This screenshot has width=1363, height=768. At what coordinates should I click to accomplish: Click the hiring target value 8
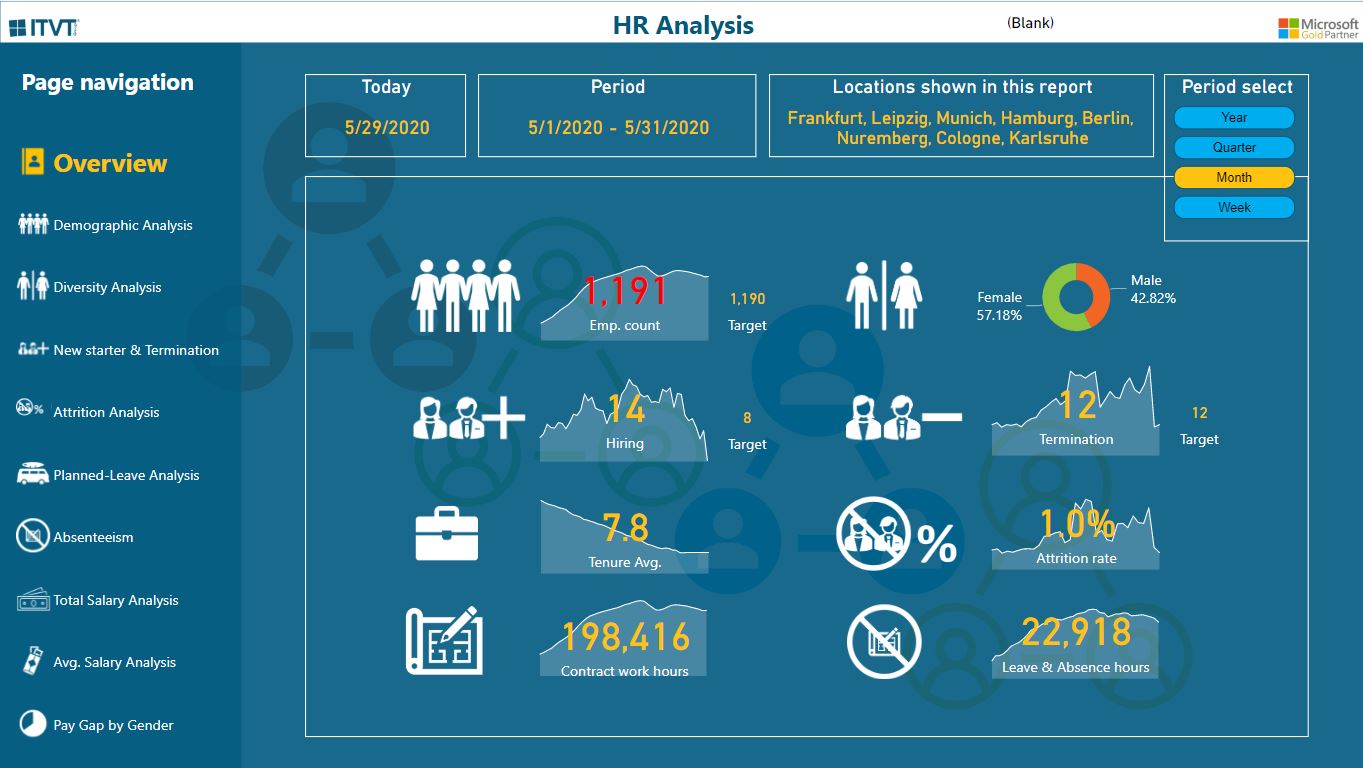tap(747, 418)
